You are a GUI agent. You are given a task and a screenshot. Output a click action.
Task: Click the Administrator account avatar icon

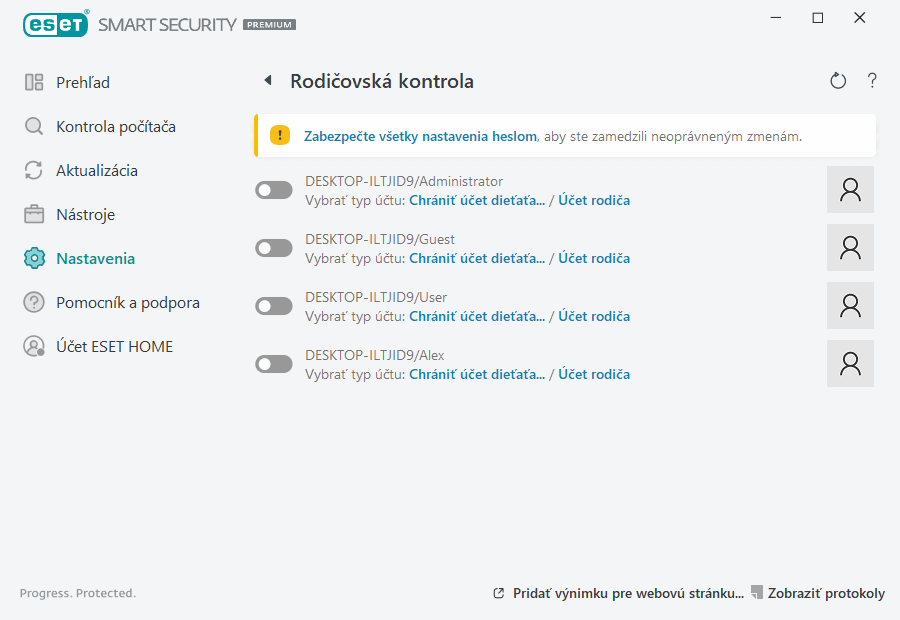point(851,190)
